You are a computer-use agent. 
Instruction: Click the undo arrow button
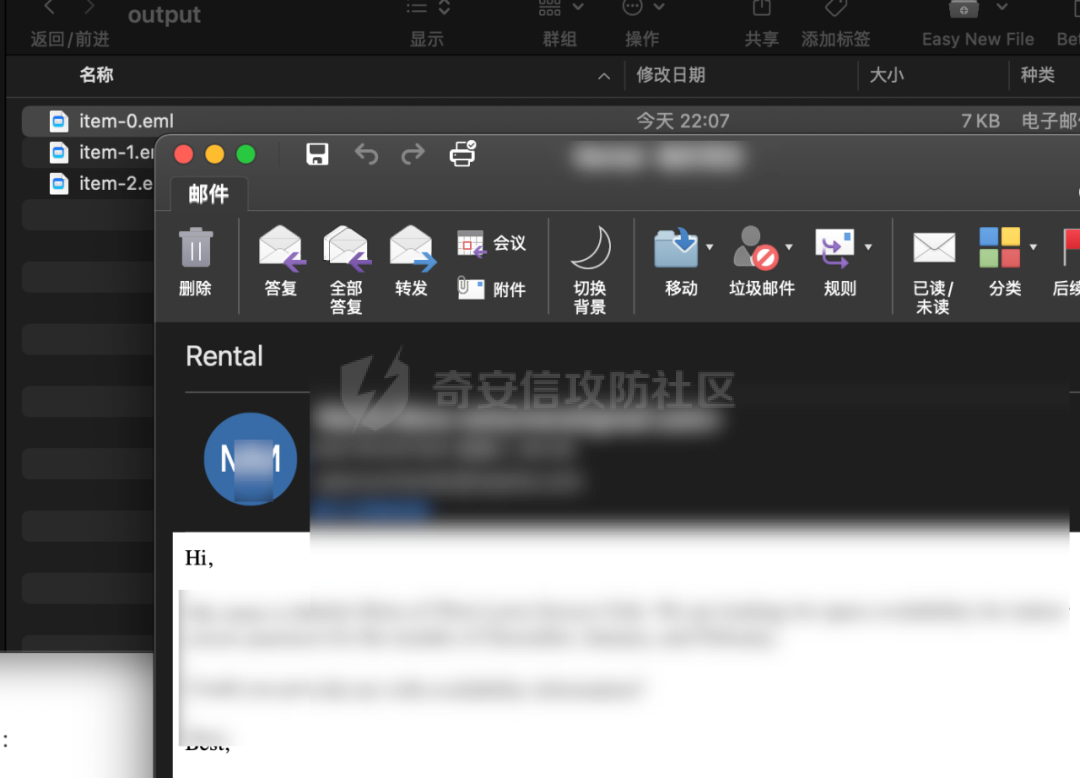click(x=366, y=154)
